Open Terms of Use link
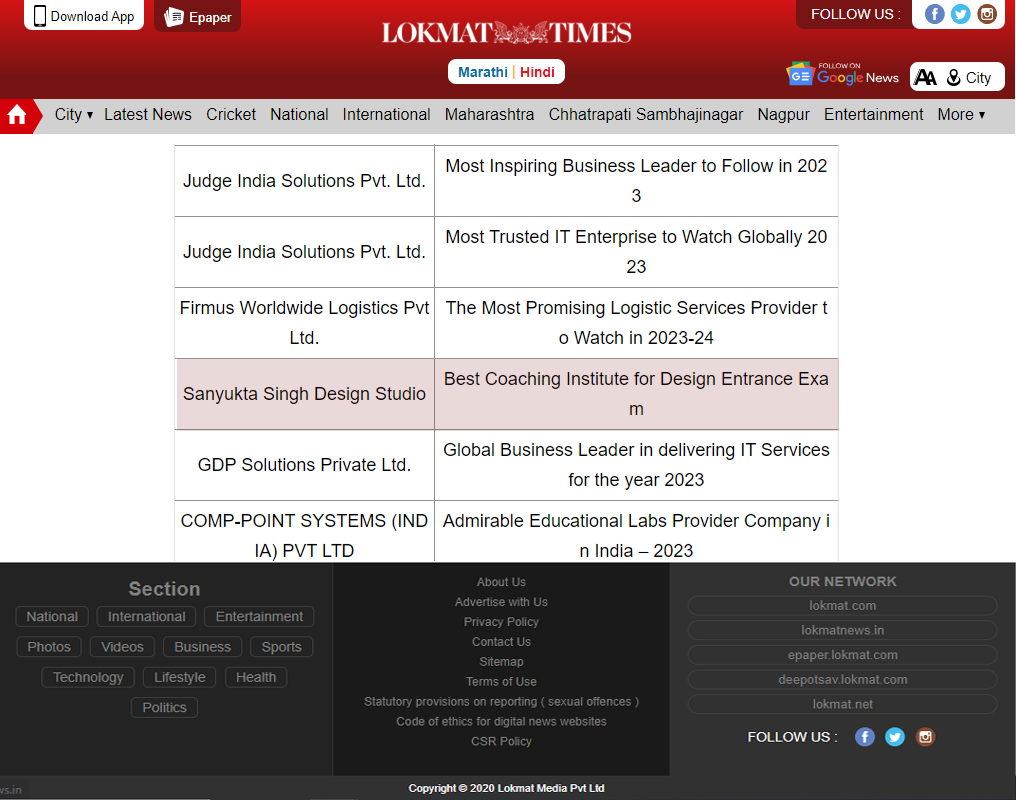 click(x=502, y=681)
